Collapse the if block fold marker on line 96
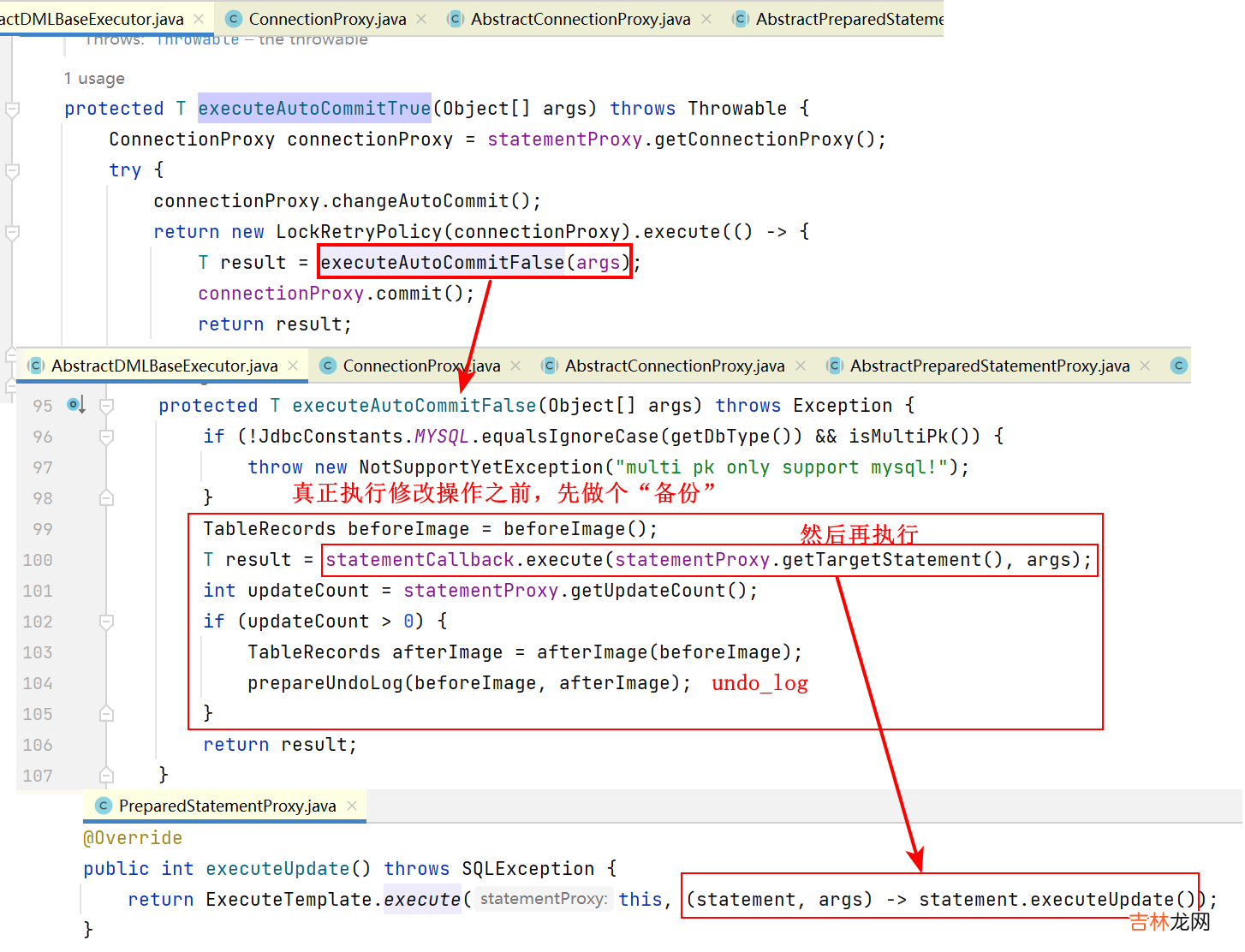The height and width of the screenshot is (952, 1245). point(107,437)
